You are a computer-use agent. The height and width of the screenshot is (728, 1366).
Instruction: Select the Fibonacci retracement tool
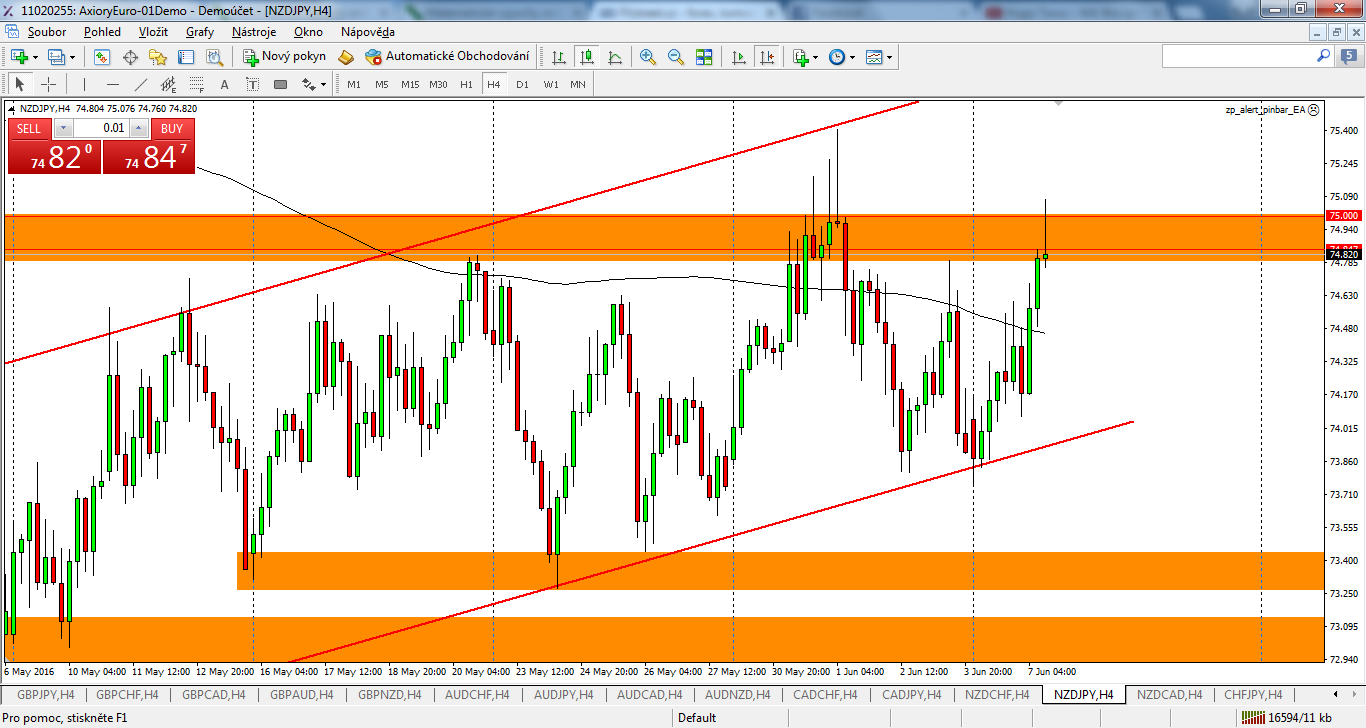[197, 84]
